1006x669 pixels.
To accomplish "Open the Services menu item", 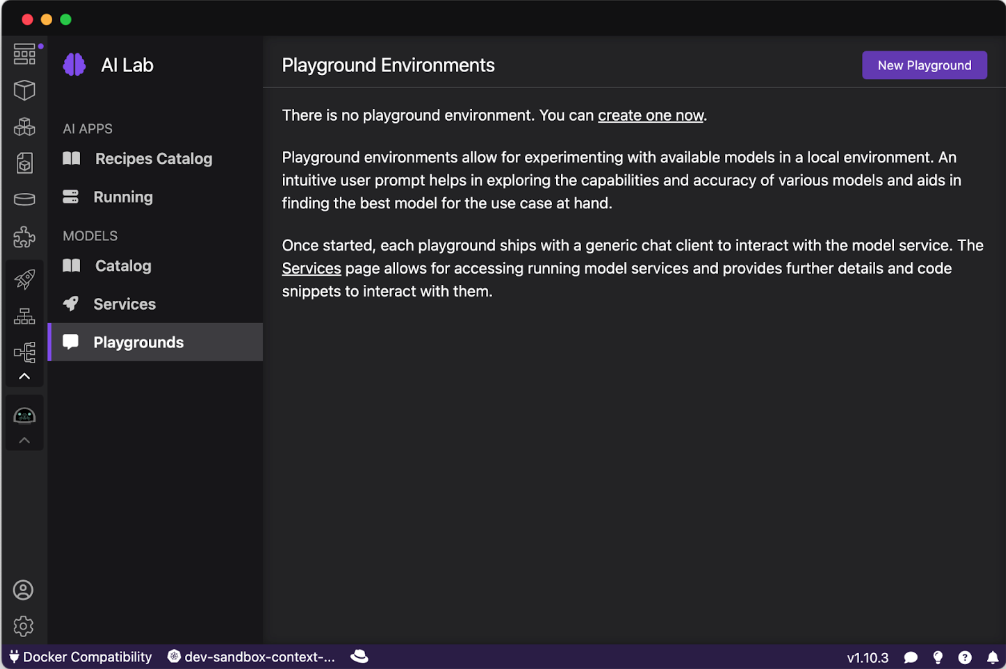I will [x=124, y=304].
